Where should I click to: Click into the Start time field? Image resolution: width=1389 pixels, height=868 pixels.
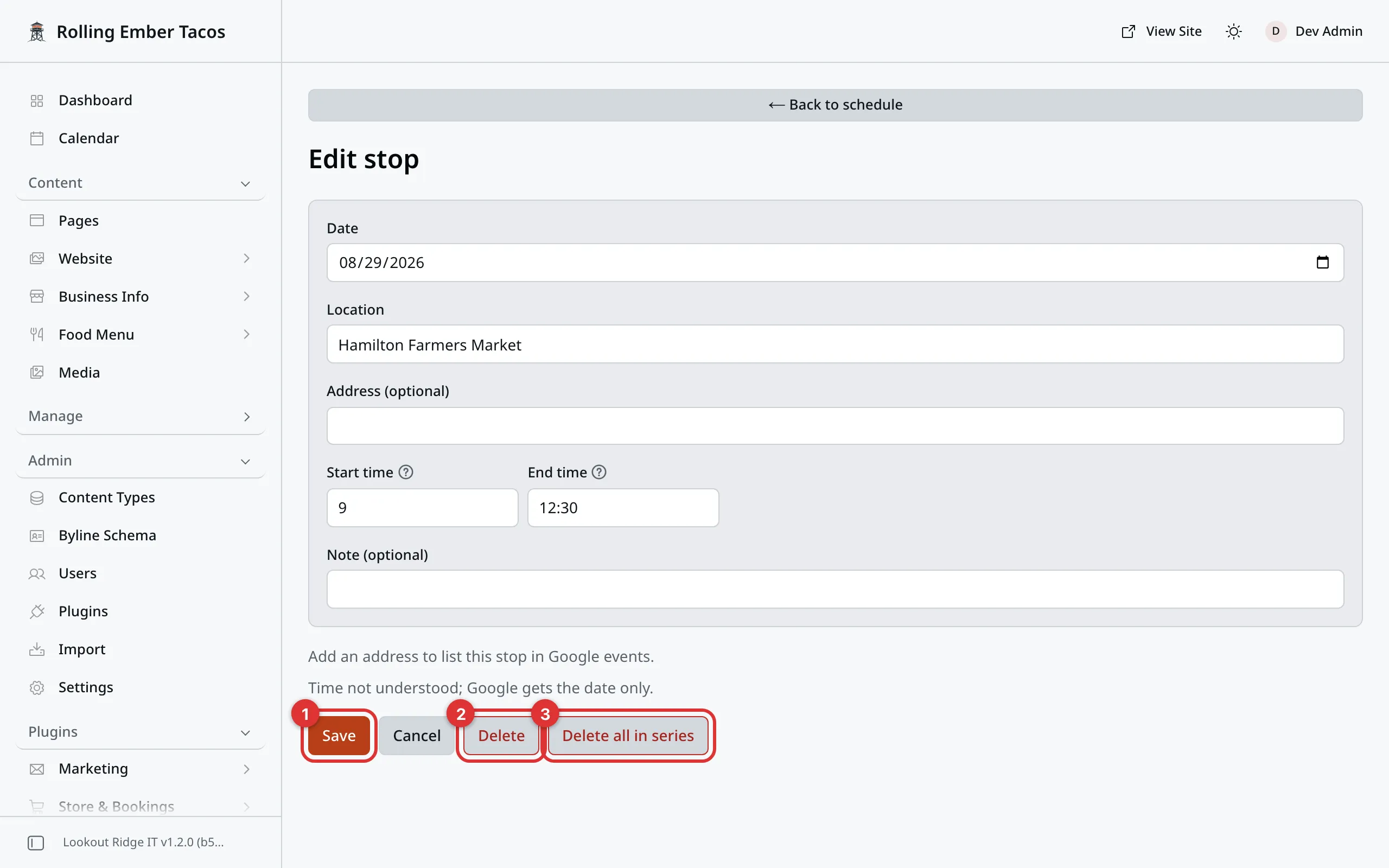[423, 507]
